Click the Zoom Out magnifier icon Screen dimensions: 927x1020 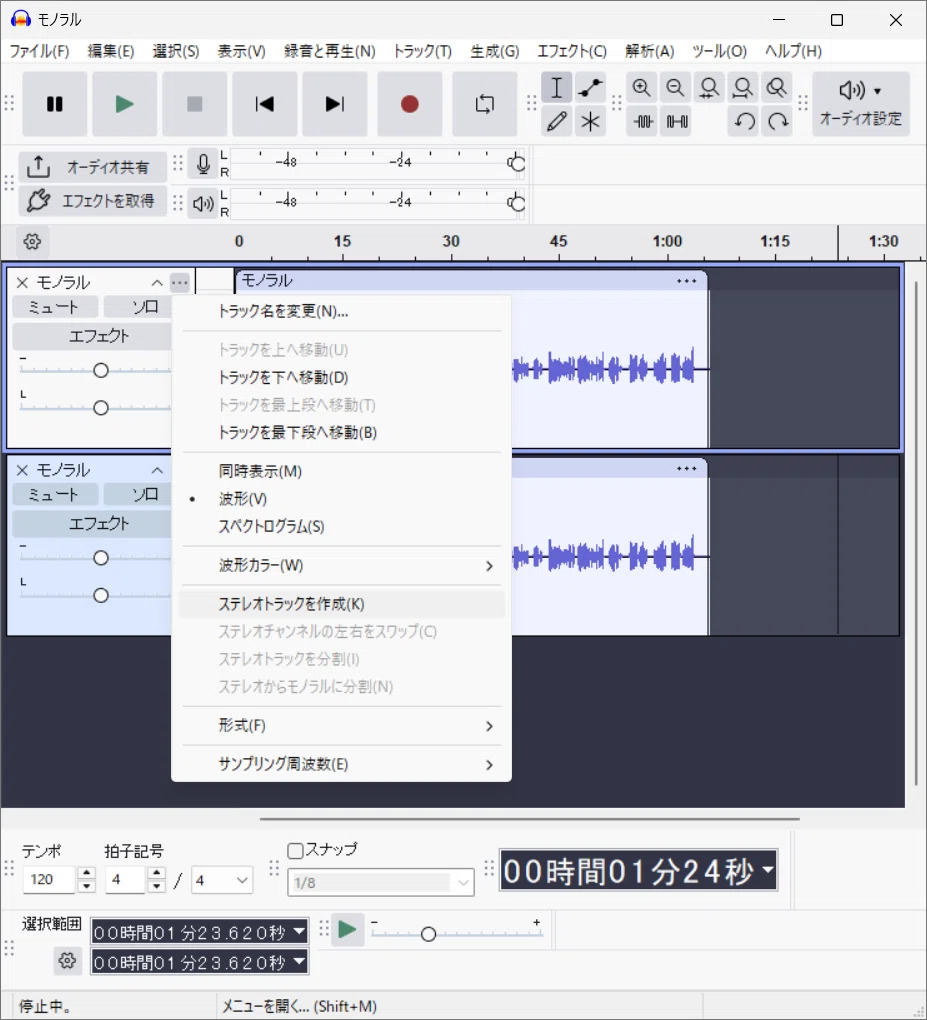[675, 88]
